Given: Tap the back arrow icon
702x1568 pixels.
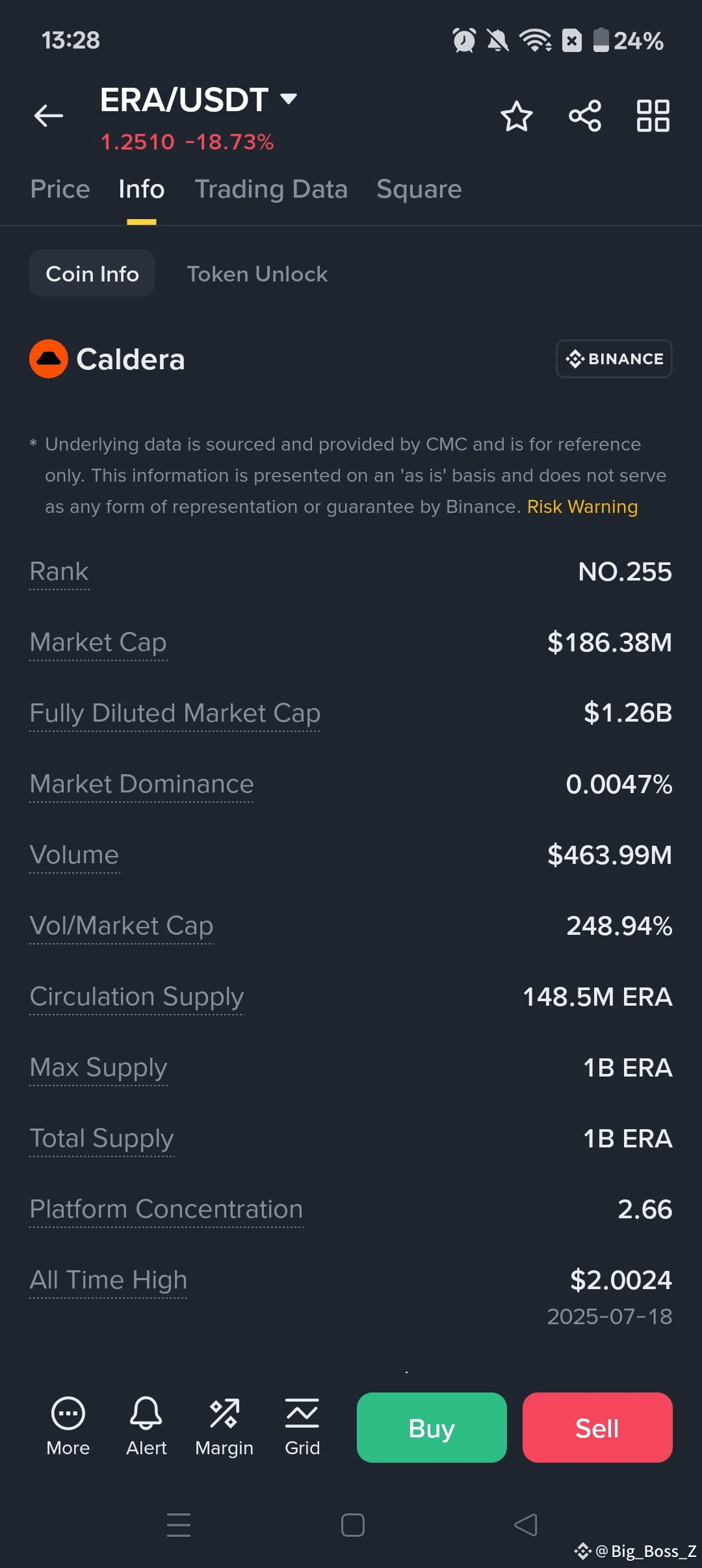Looking at the screenshot, I should pyautogui.click(x=49, y=116).
